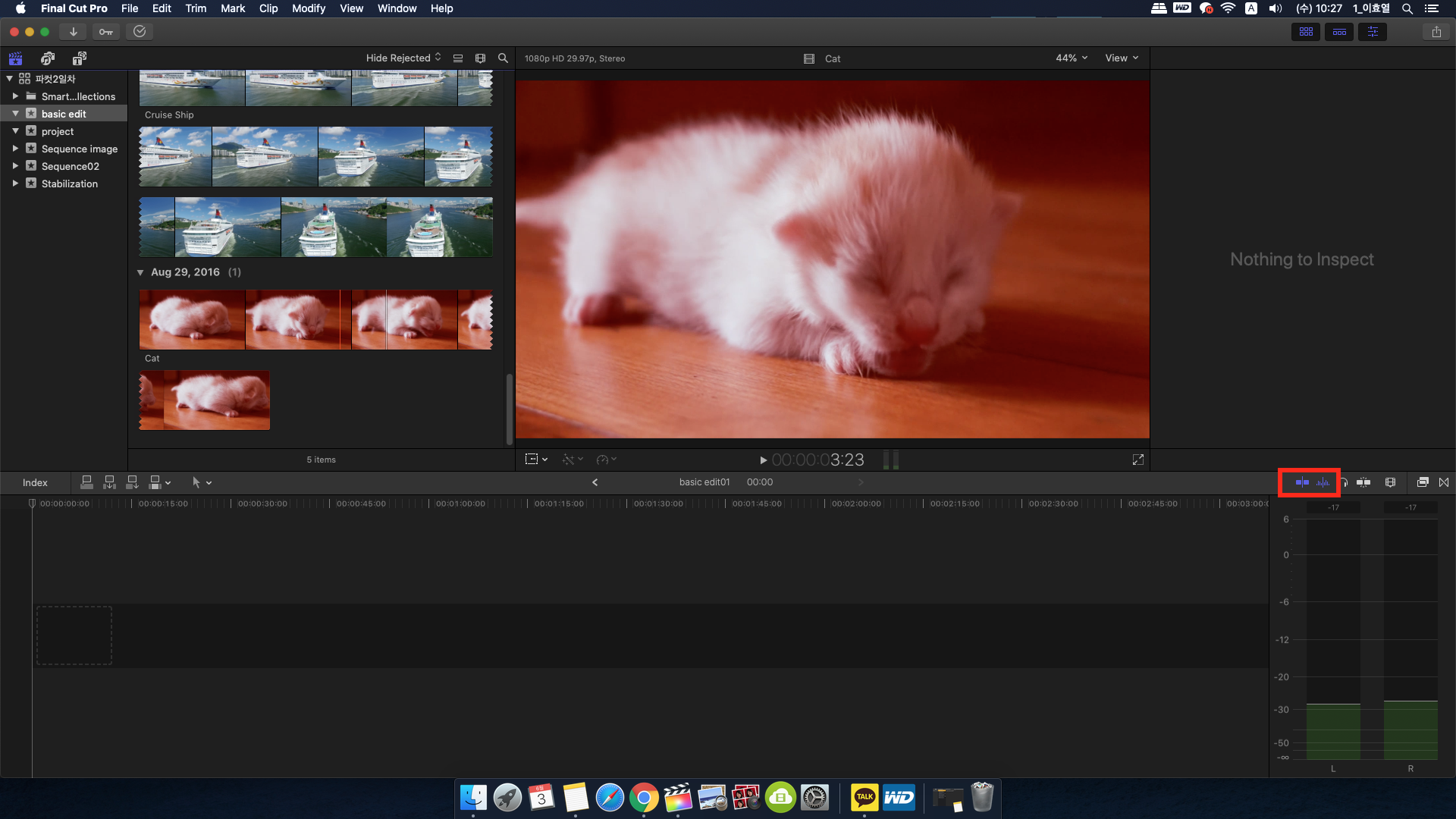
Task: Show Background Tasks checkmark icon
Action: tap(140, 32)
